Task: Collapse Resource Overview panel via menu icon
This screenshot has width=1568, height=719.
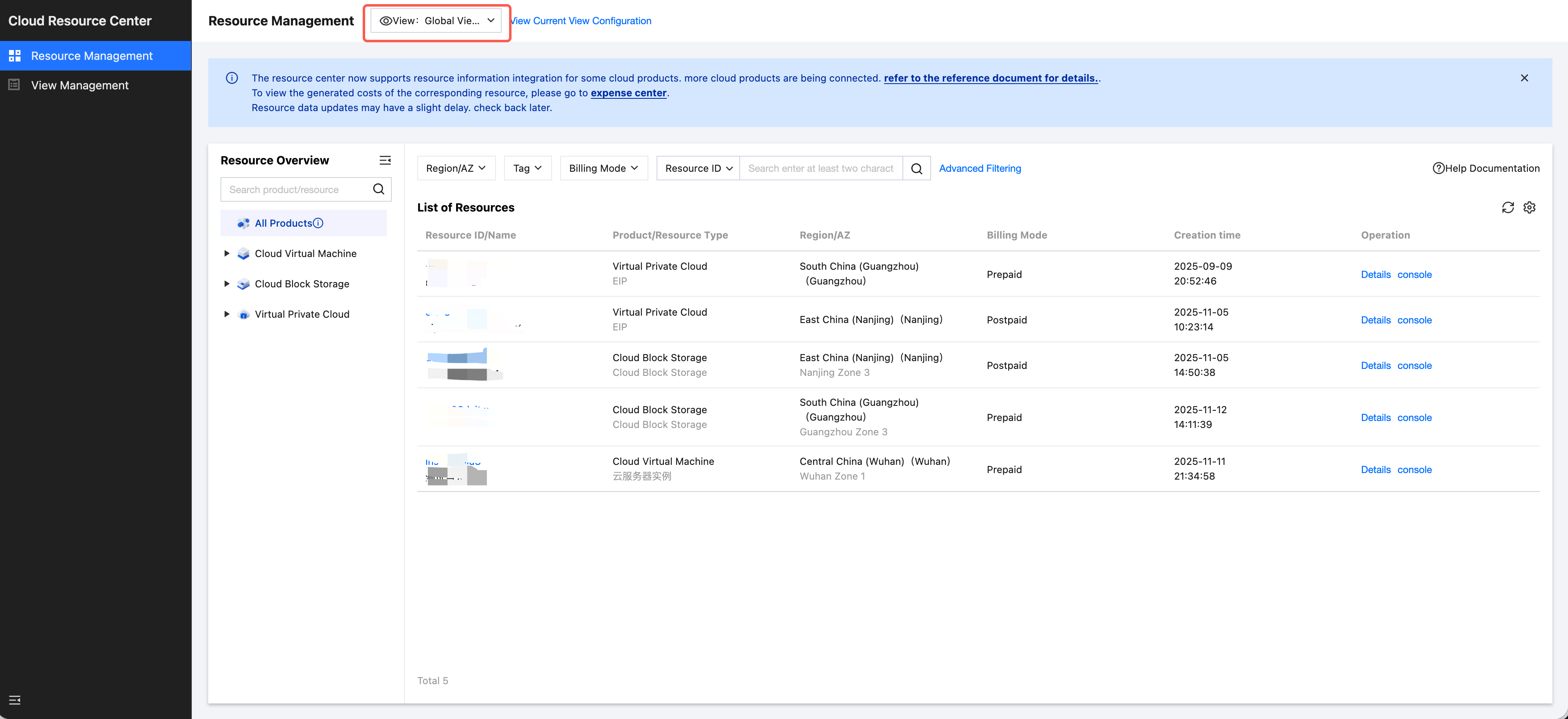Action: point(385,160)
